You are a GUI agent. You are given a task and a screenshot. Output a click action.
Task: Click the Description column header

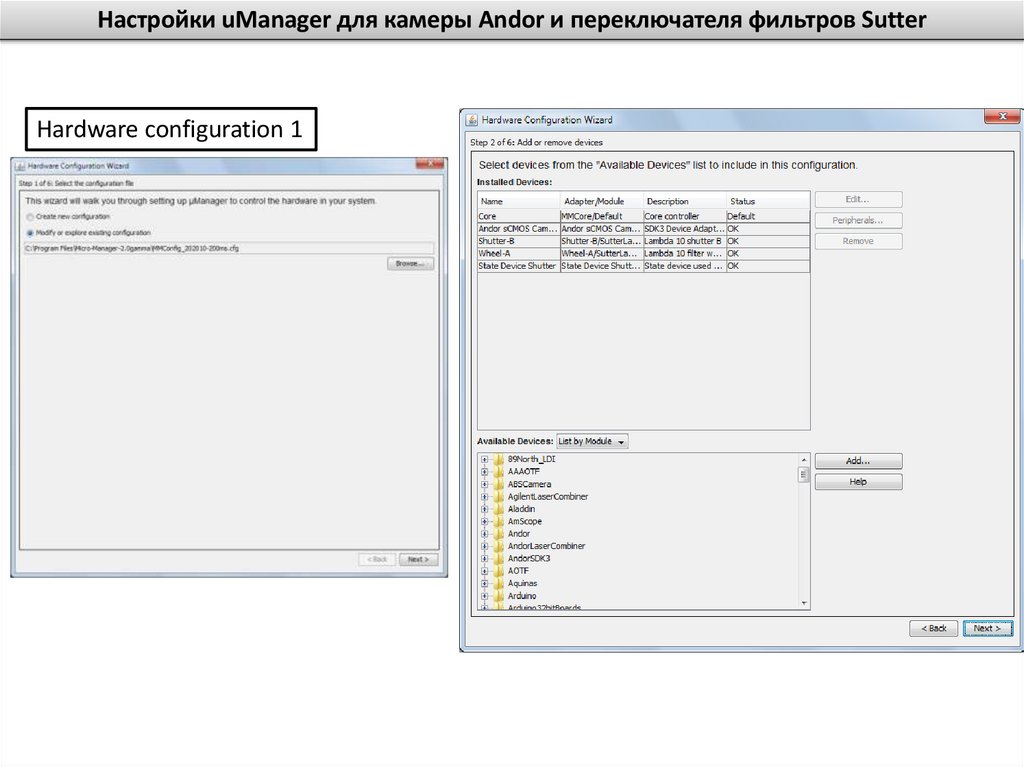684,201
